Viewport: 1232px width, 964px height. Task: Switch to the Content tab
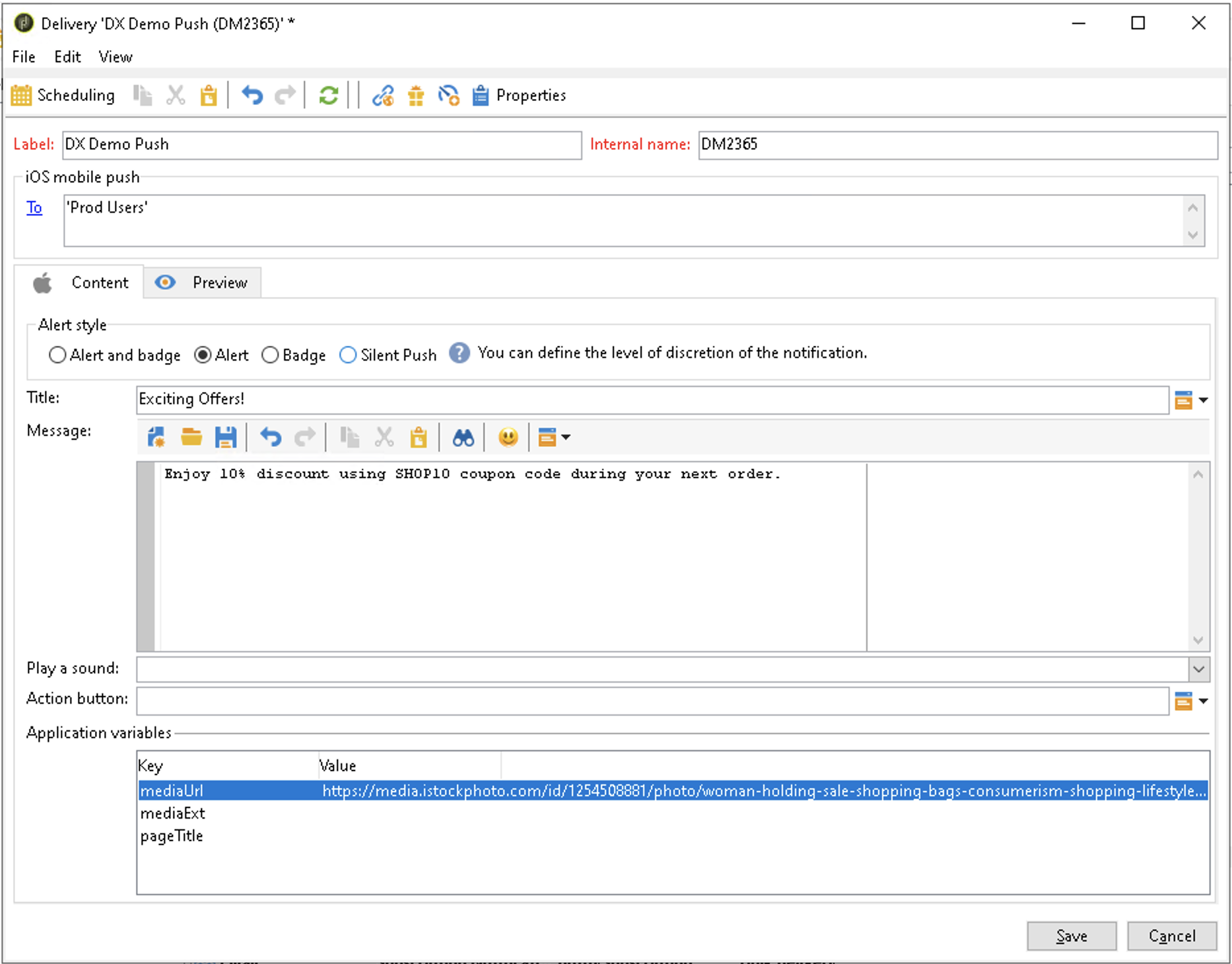click(x=79, y=283)
